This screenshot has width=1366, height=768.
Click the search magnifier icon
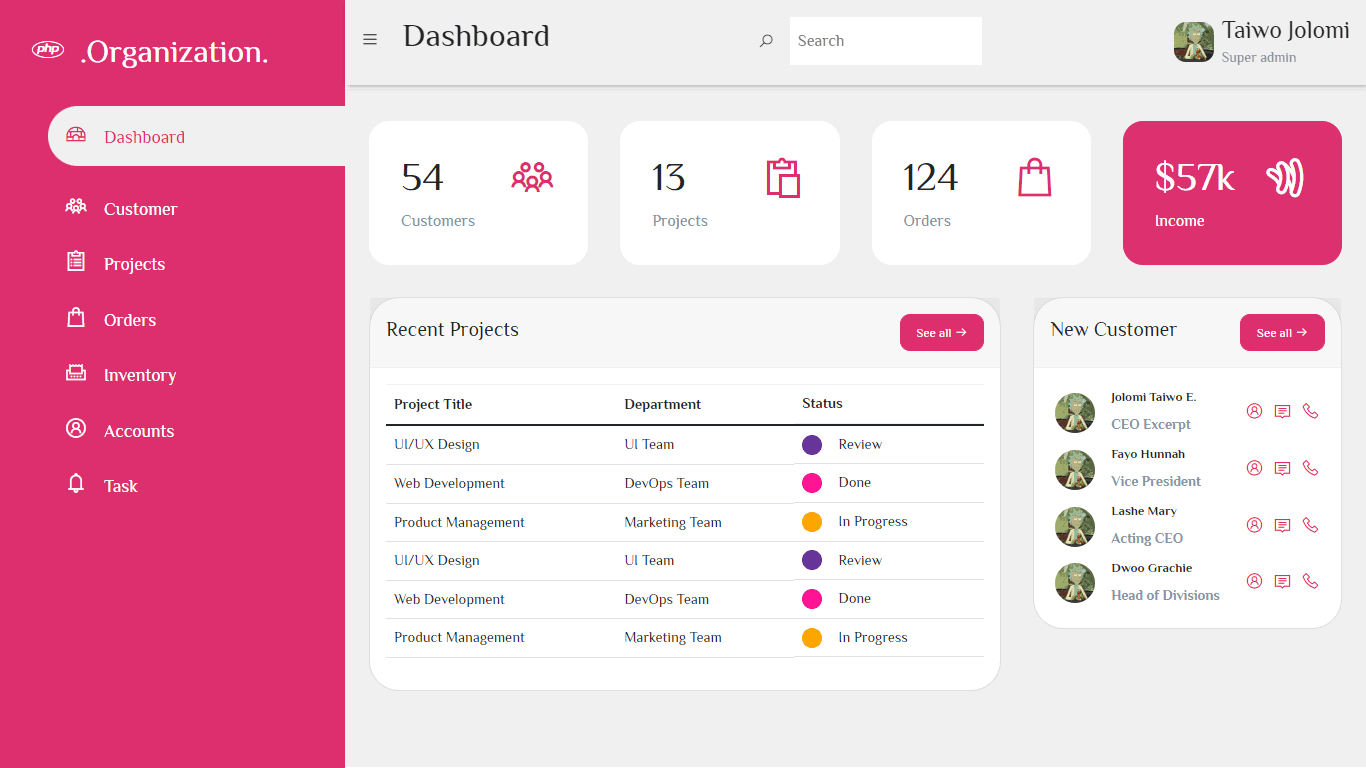[x=766, y=41]
